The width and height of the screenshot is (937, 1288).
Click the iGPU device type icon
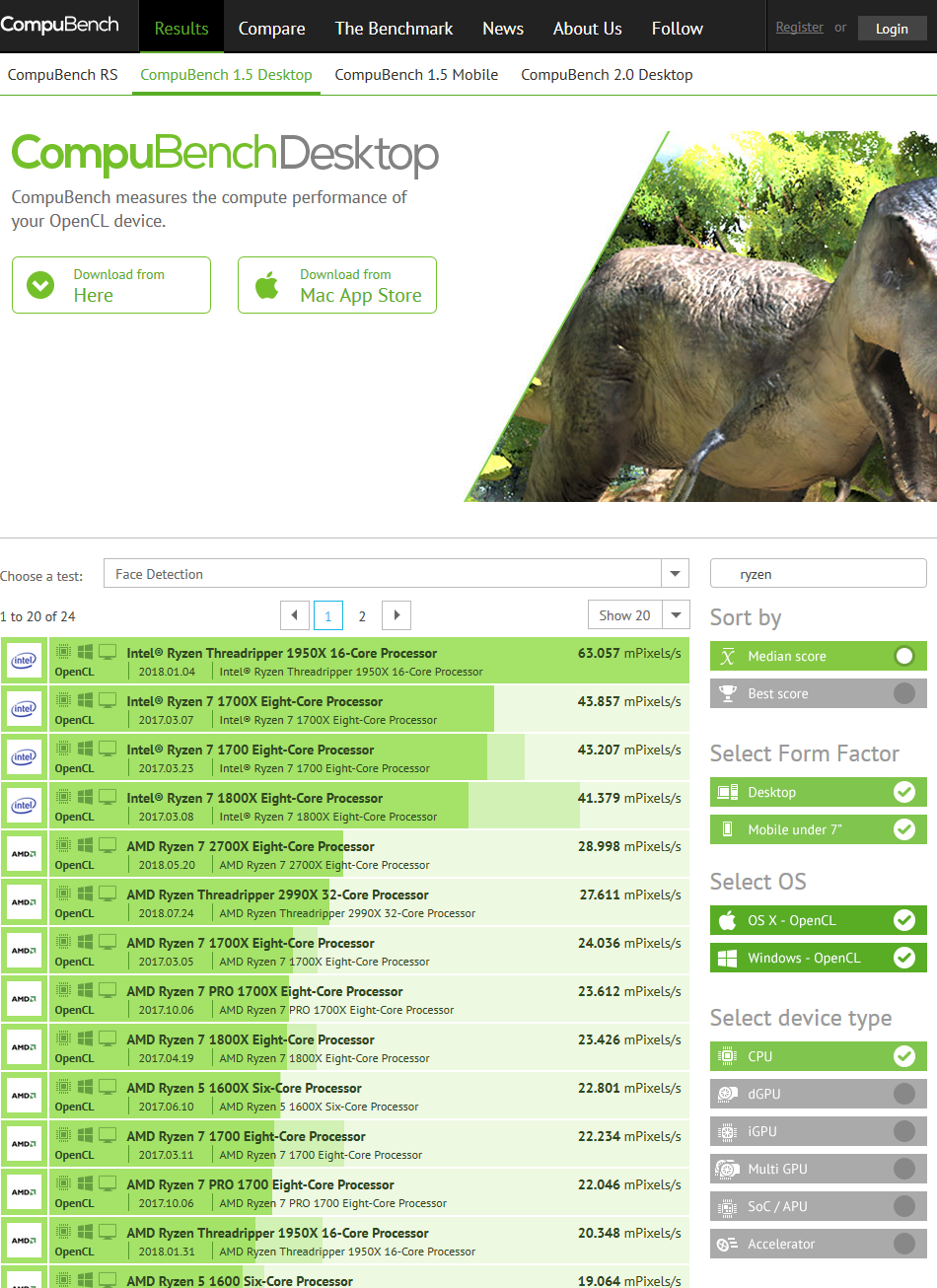point(728,1132)
